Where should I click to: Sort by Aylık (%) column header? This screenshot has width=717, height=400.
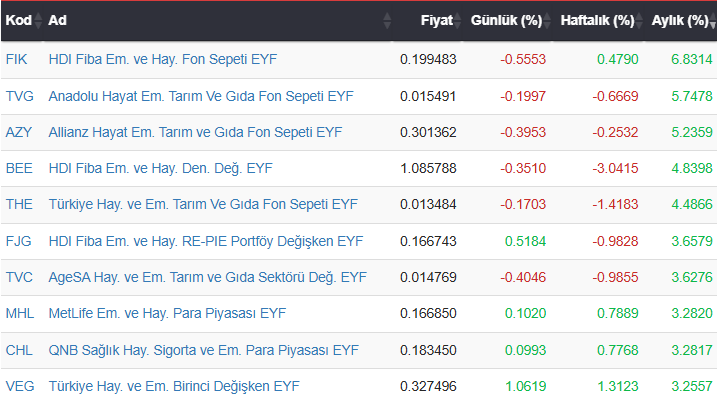680,21
